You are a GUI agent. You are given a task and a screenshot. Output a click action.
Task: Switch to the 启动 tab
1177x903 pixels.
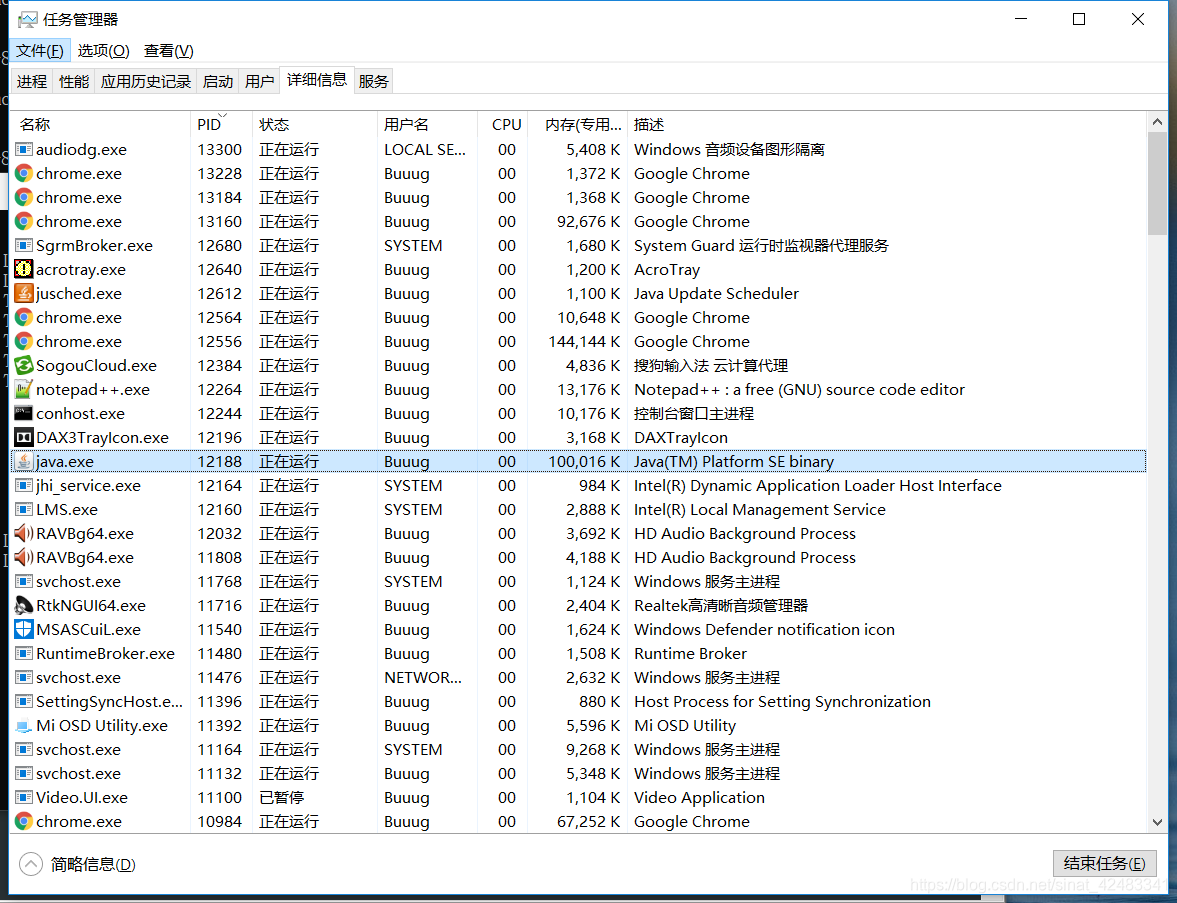tap(218, 81)
